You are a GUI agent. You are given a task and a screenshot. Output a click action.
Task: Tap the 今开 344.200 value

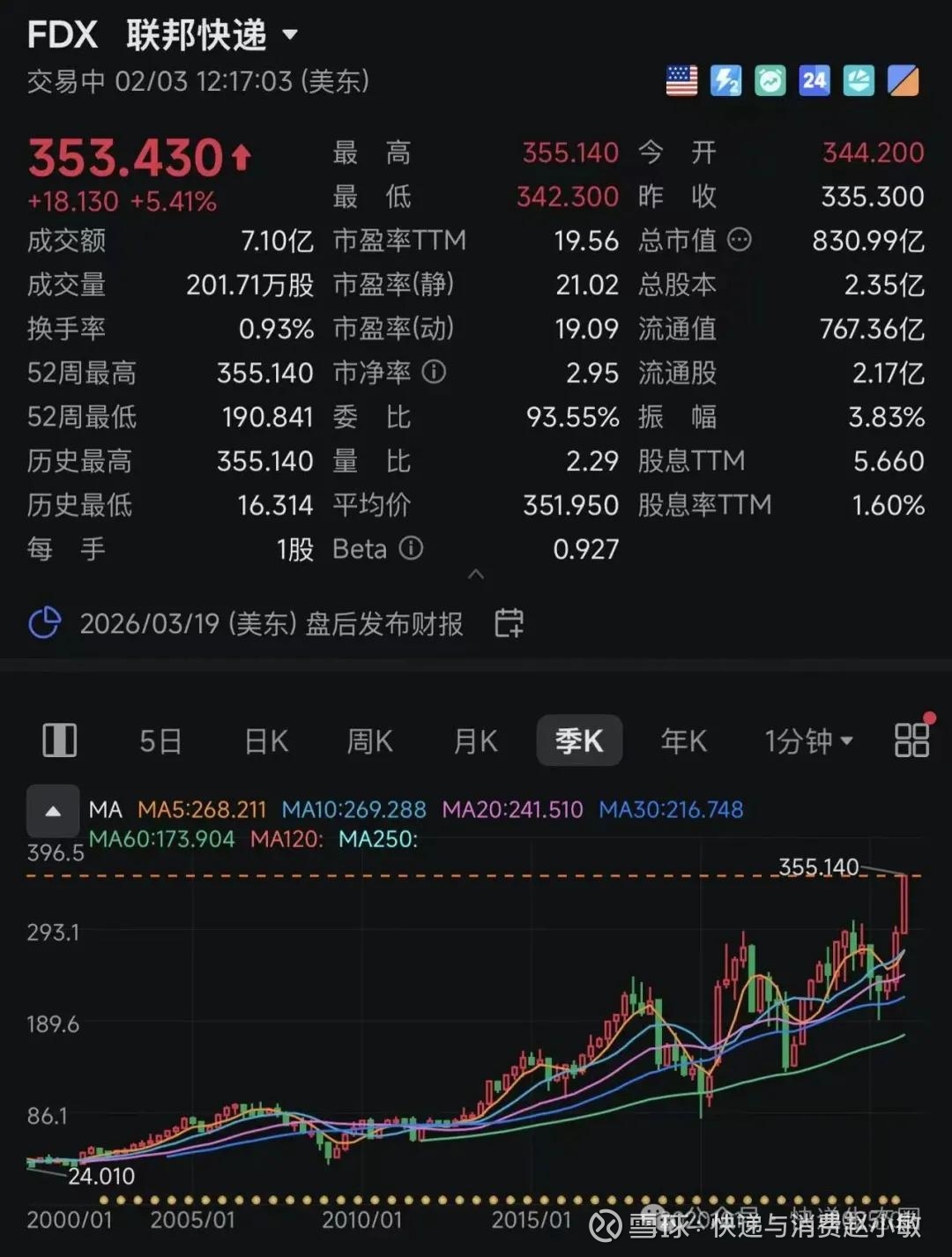pyautogui.click(x=873, y=152)
